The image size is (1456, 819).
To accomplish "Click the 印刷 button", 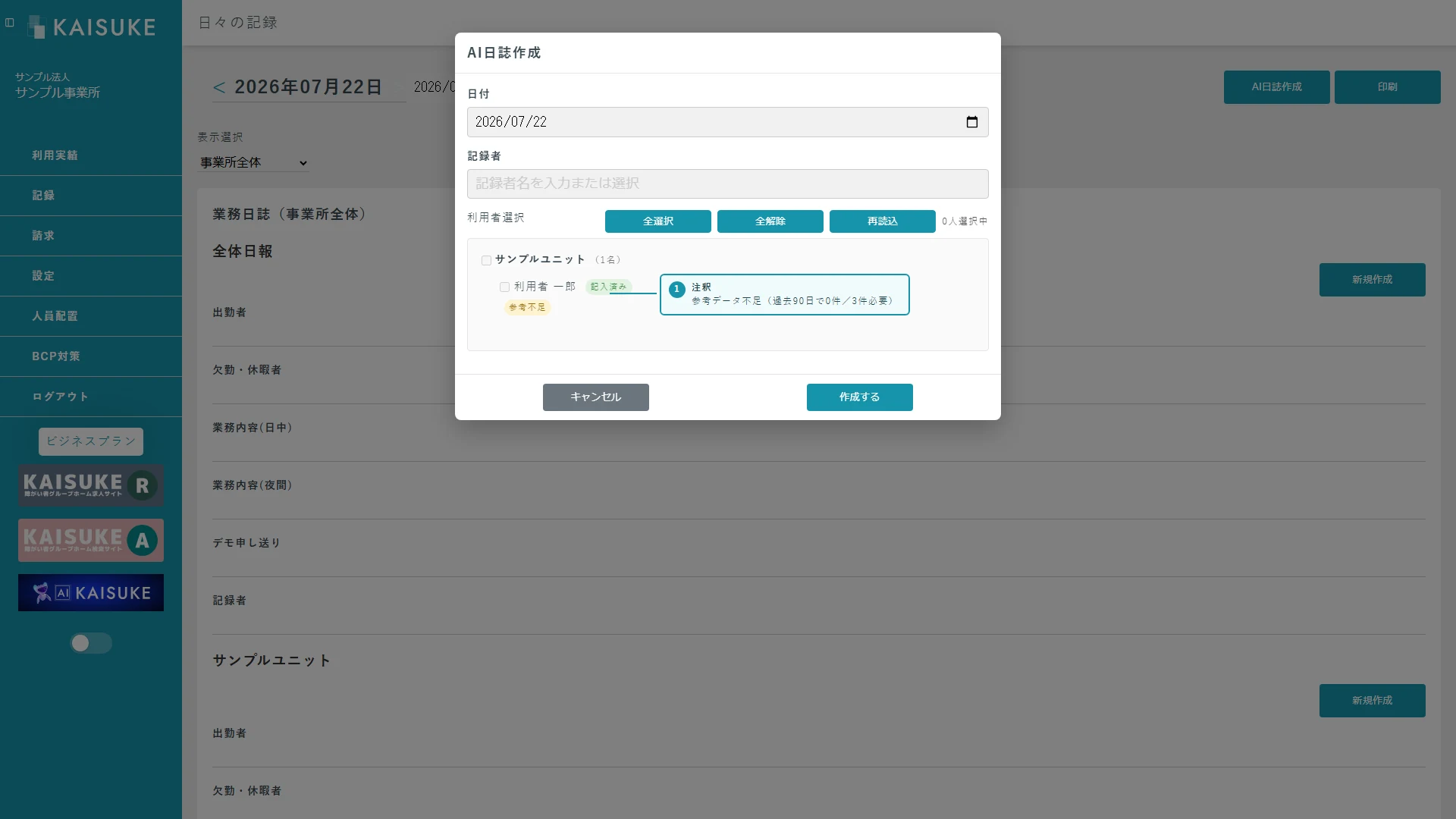I will click(x=1388, y=87).
